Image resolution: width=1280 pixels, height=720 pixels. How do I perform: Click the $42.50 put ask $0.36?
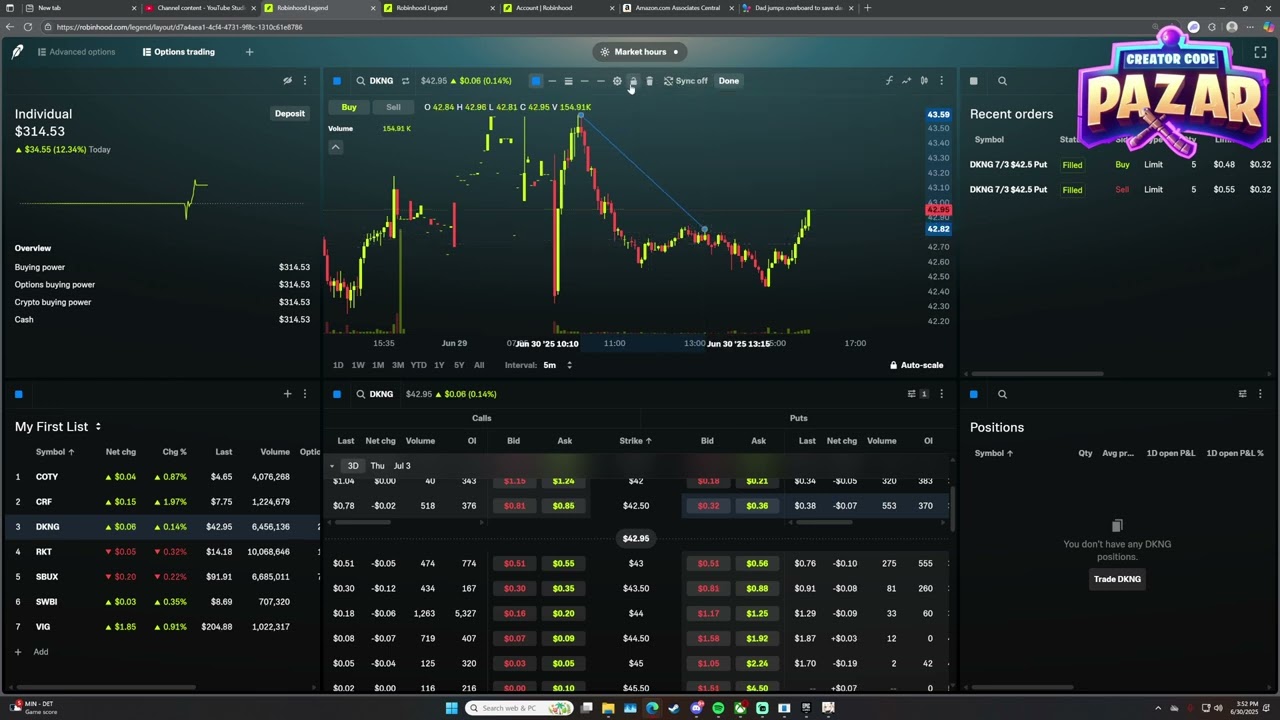click(757, 506)
